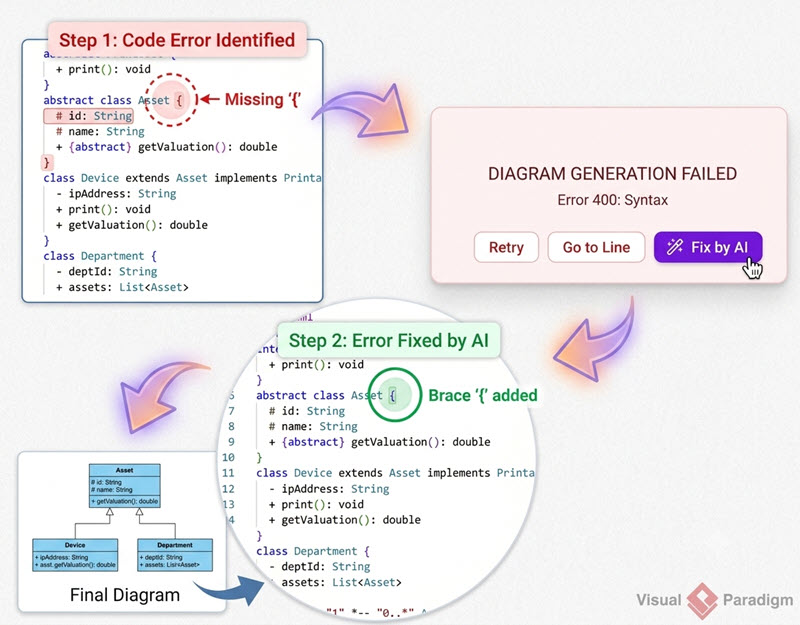
Task: Click line number 12 in the fixed code
Action: click(228, 489)
